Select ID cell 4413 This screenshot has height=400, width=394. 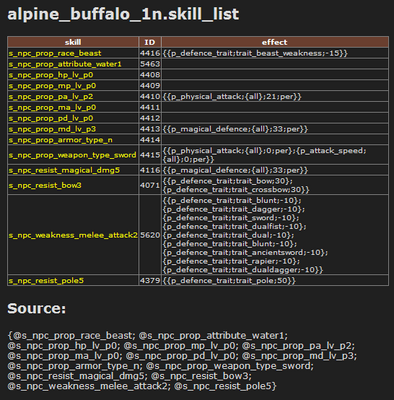150,129
